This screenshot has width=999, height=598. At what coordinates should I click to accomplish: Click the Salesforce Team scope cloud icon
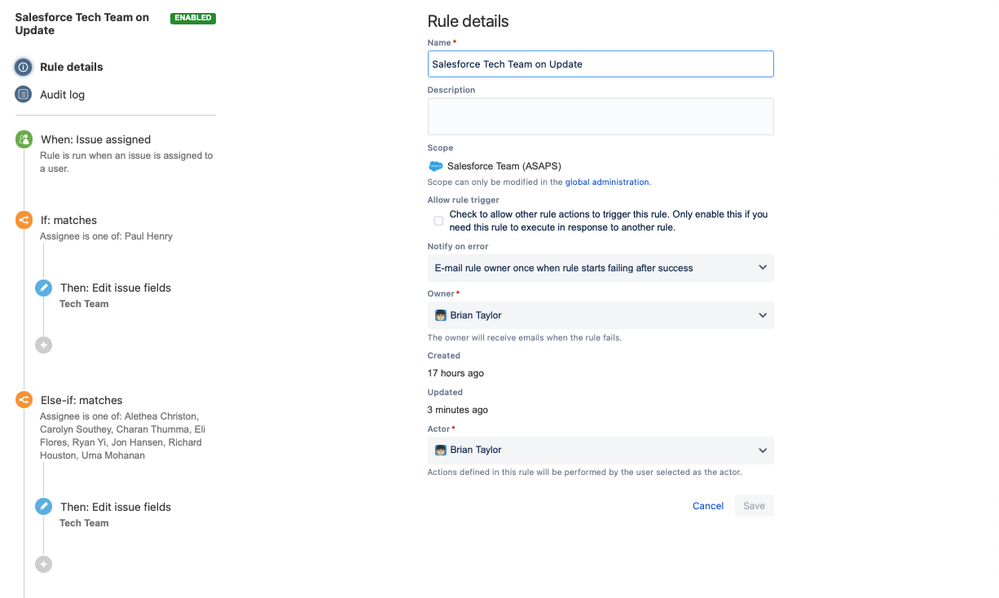point(435,166)
